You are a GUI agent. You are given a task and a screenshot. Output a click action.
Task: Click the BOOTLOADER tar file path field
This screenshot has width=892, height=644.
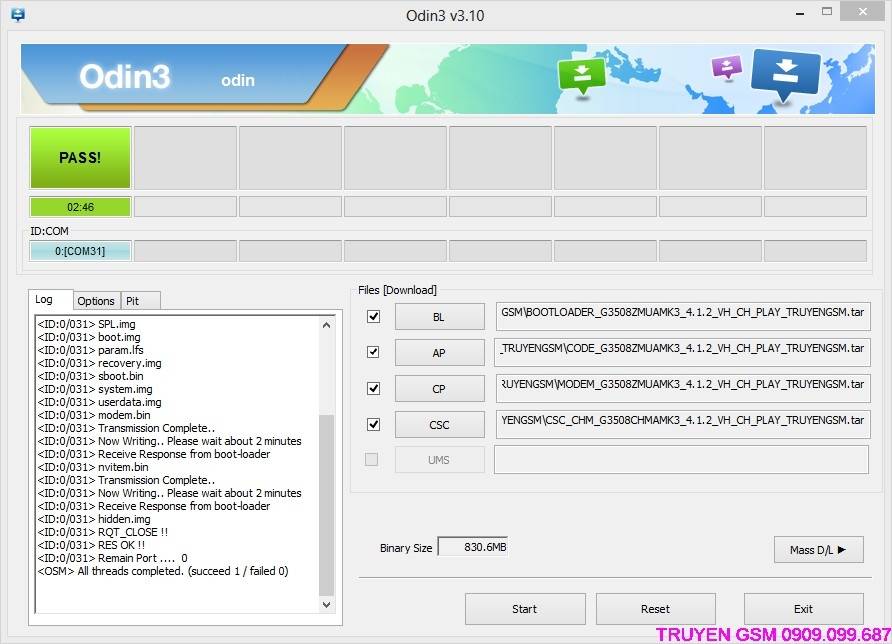click(683, 316)
